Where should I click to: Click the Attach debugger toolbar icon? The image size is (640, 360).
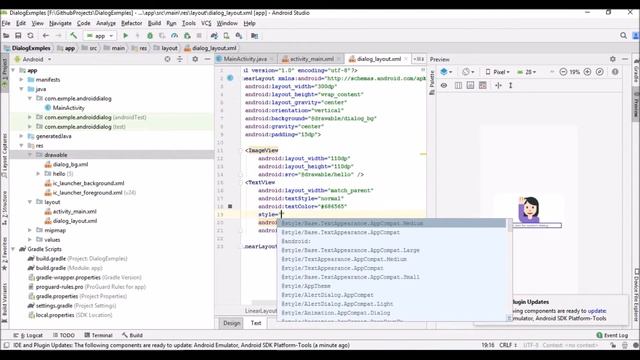pos(187,36)
